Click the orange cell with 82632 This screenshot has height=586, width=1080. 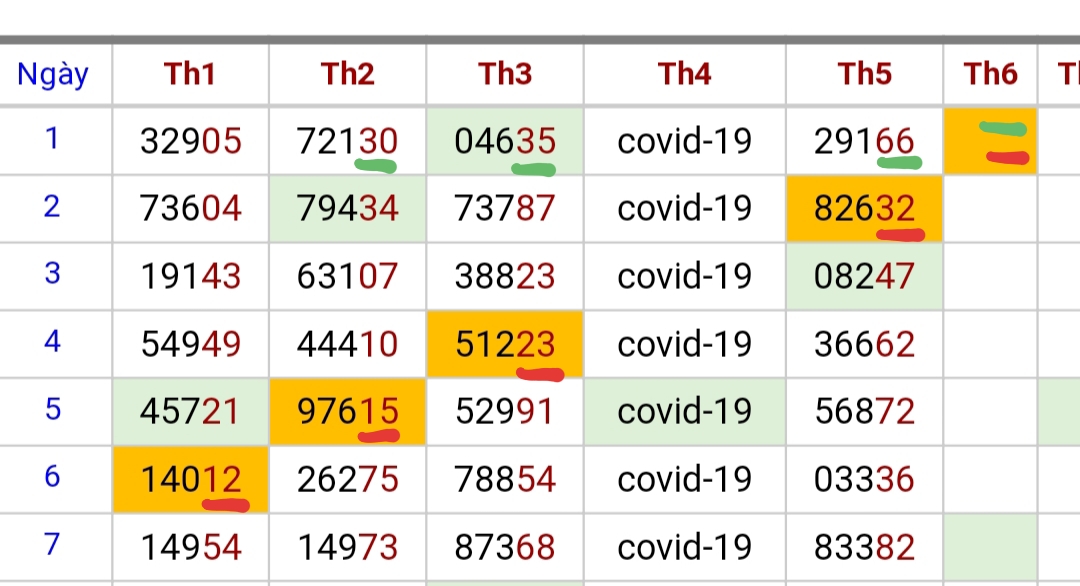point(864,209)
